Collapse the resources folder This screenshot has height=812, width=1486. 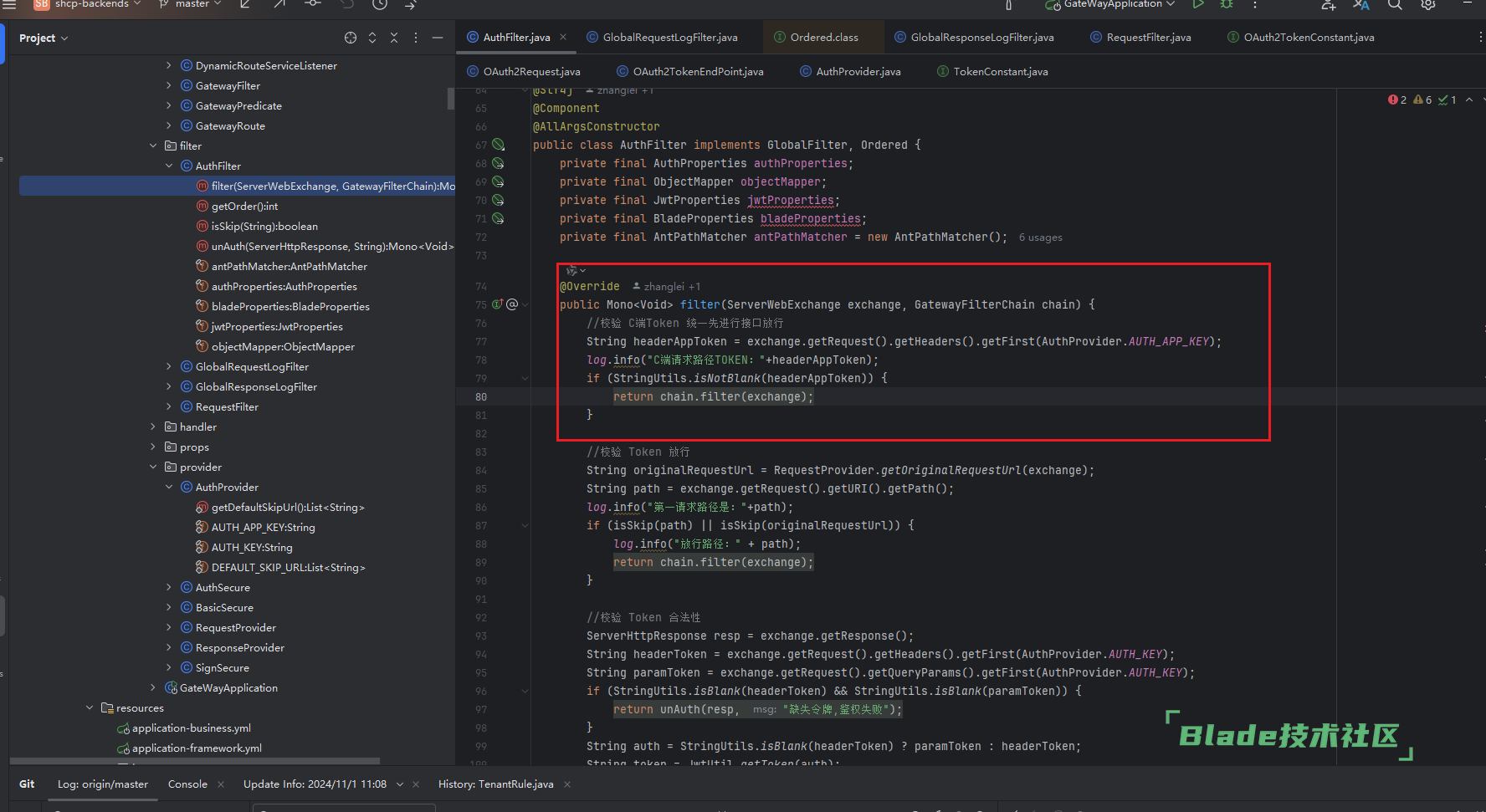(x=90, y=707)
